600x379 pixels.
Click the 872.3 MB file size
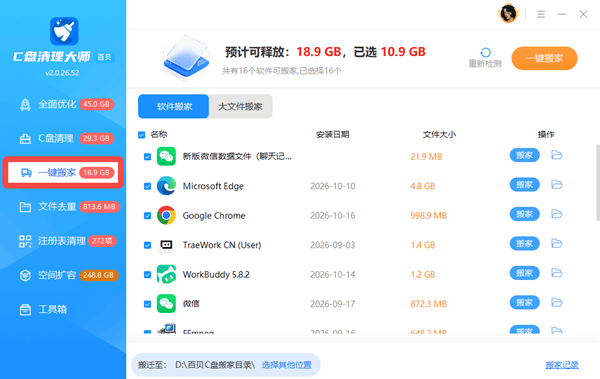(x=429, y=304)
